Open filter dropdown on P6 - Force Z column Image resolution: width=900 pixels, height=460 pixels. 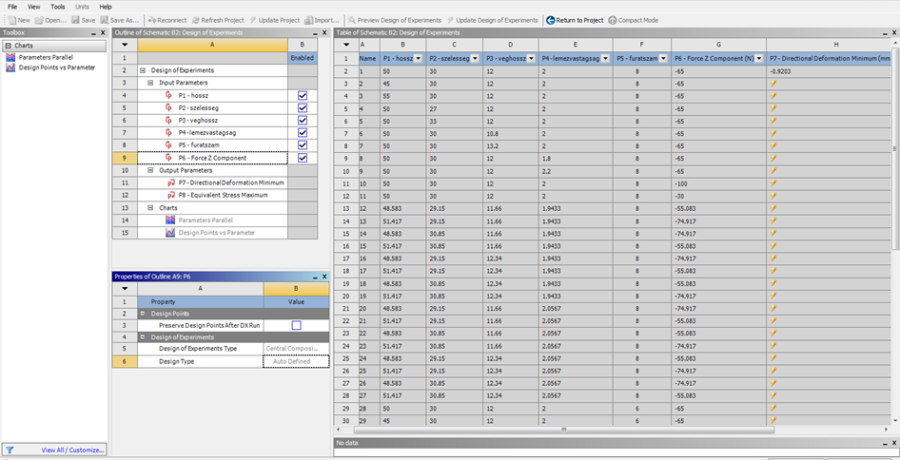759,59
